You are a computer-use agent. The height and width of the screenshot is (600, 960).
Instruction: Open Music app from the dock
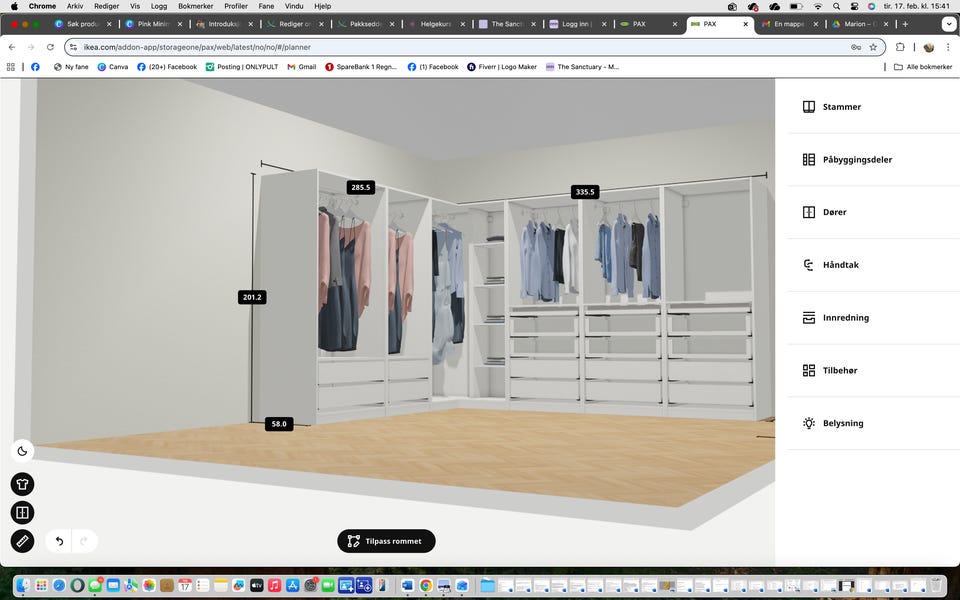pos(274,585)
